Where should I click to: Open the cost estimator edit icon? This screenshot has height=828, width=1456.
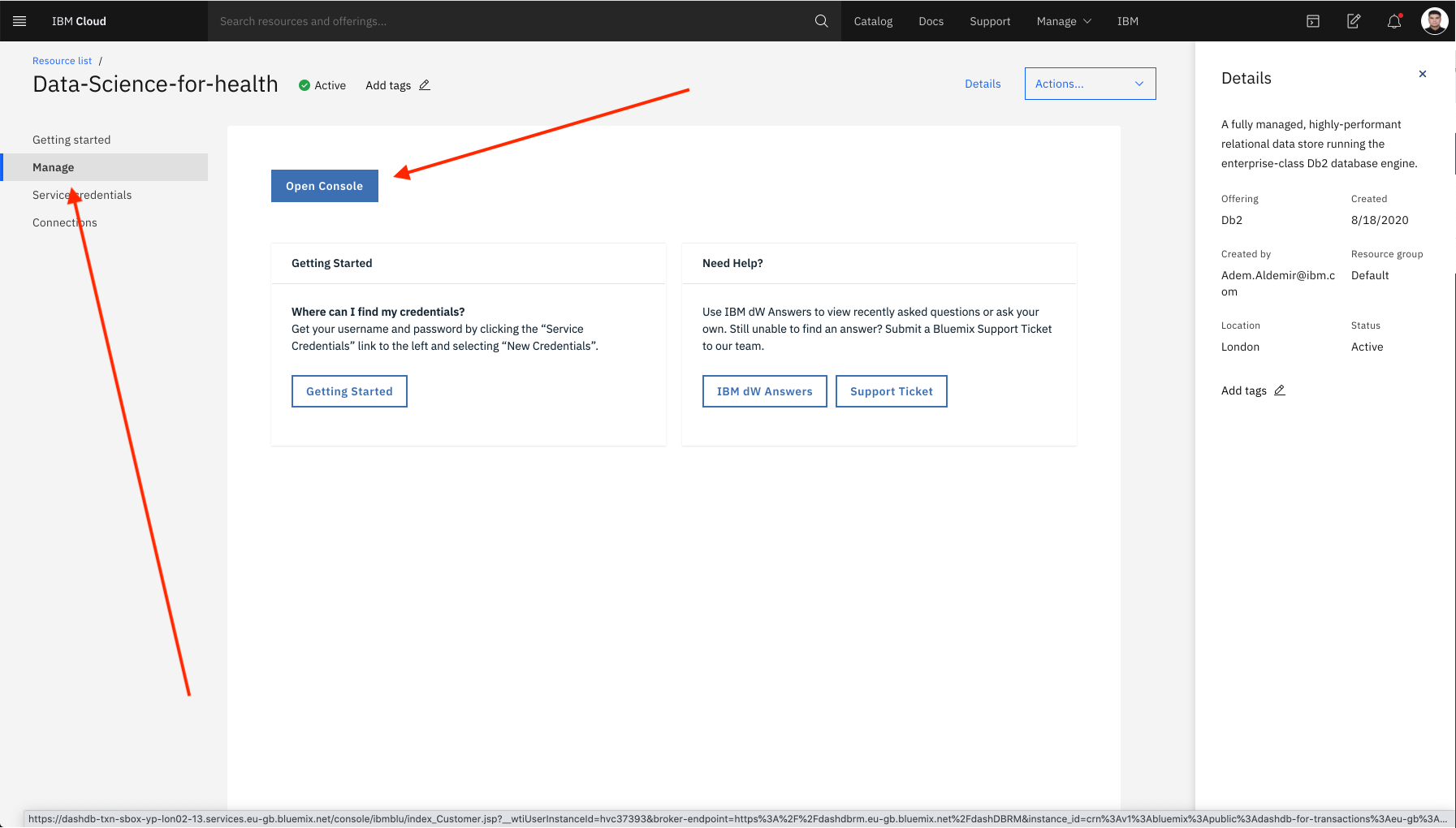(x=1353, y=21)
